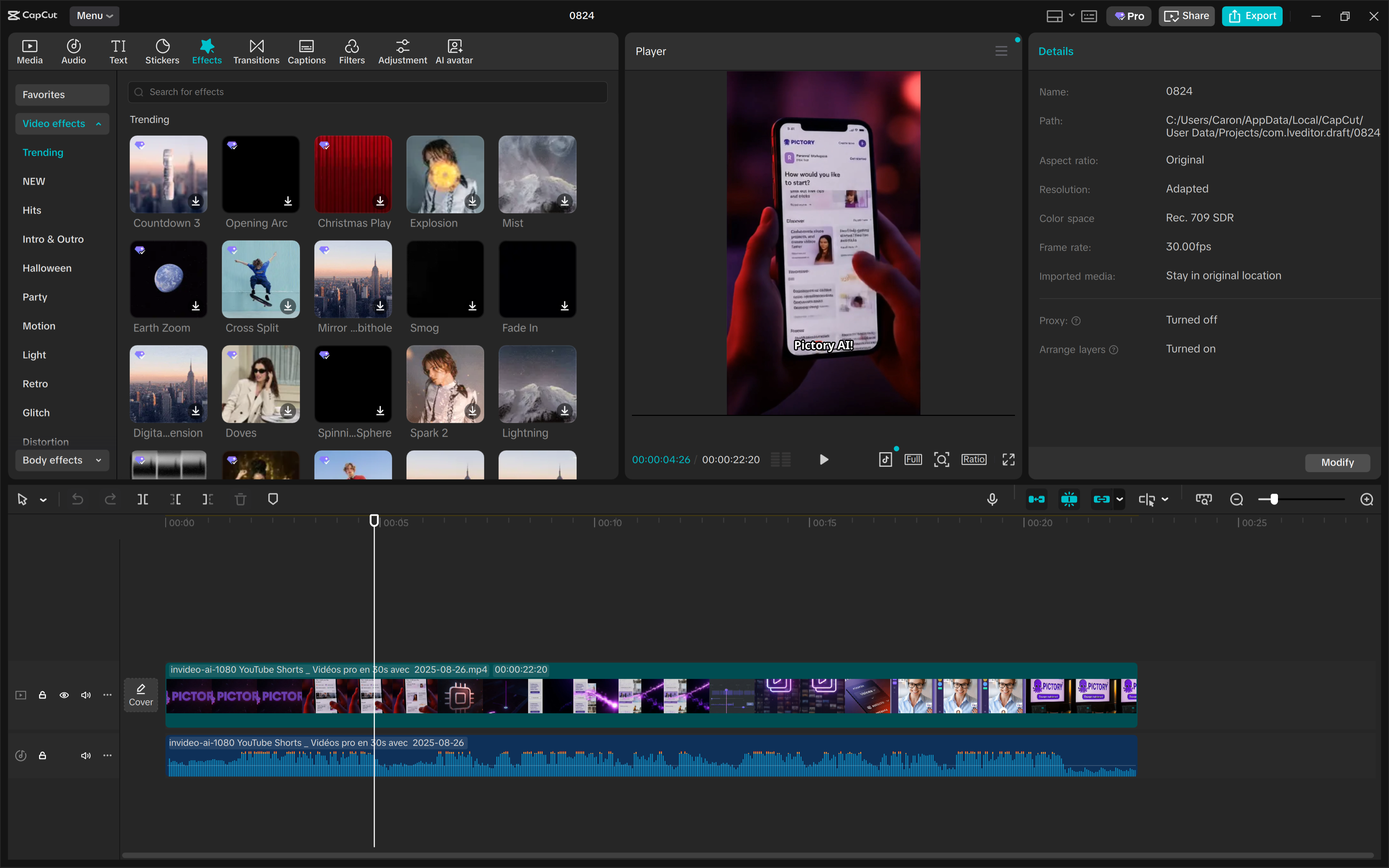Delete the selected clip with the trash icon
This screenshot has height=868, width=1389.
(241, 499)
